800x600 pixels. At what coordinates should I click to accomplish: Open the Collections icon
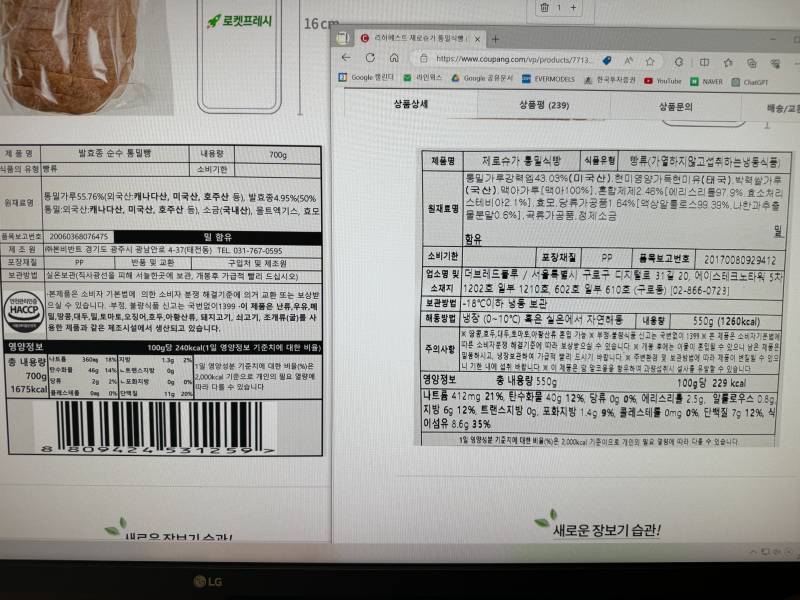tap(752, 63)
